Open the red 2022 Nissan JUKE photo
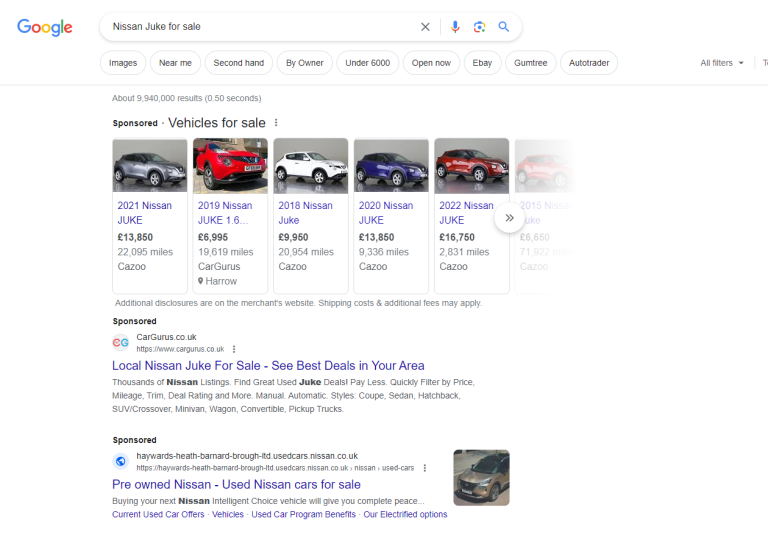768x535 pixels. tap(472, 166)
